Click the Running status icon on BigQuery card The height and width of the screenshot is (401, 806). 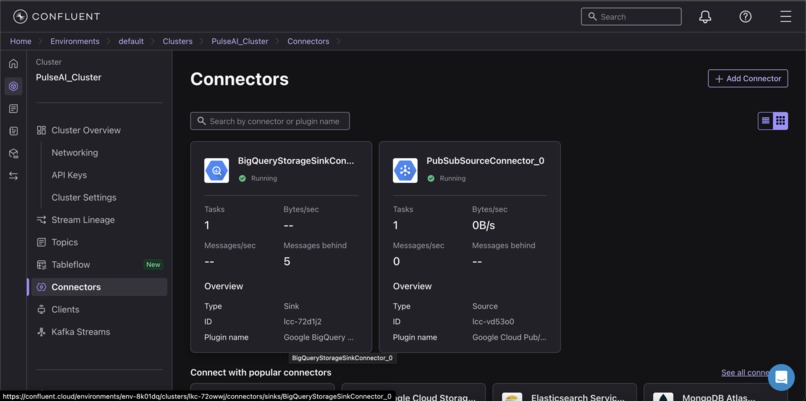pyautogui.click(x=242, y=178)
